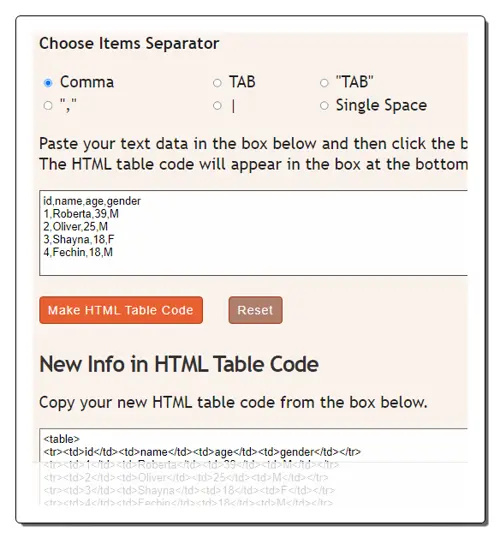Select the pipe | separator radio button
Image resolution: width=500 pixels, height=538 pixels.
[217, 106]
